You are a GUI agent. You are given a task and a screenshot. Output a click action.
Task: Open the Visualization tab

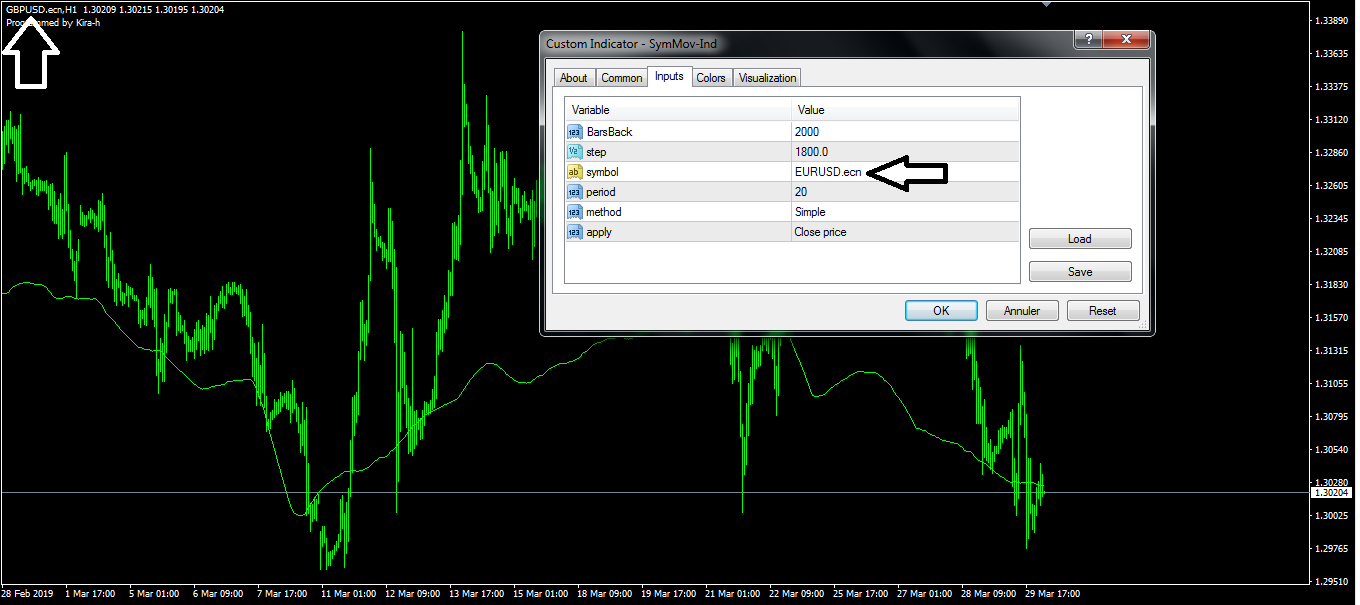767,78
